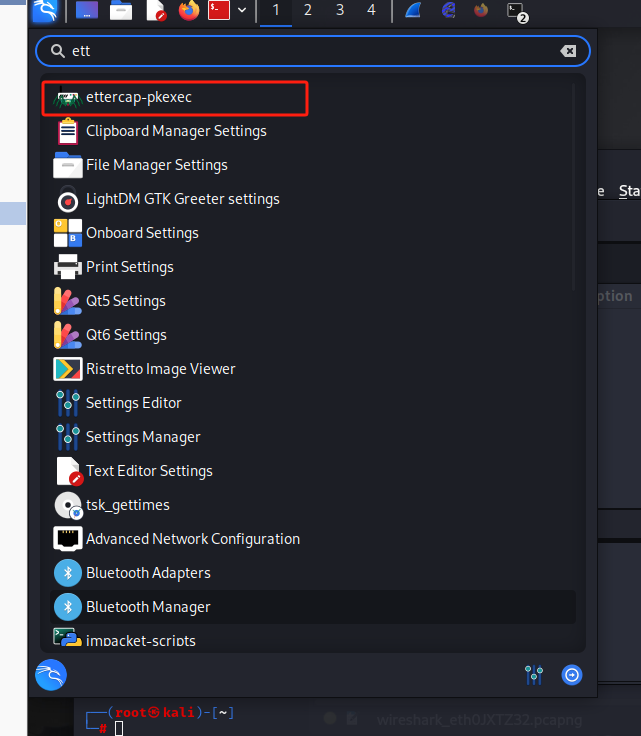Click the tsk_gettimes disc icon
The width and height of the screenshot is (641, 736).
[69, 505]
